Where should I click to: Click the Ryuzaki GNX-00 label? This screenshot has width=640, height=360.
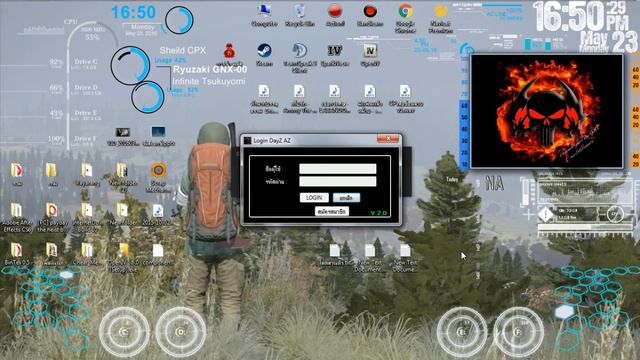tap(210, 69)
